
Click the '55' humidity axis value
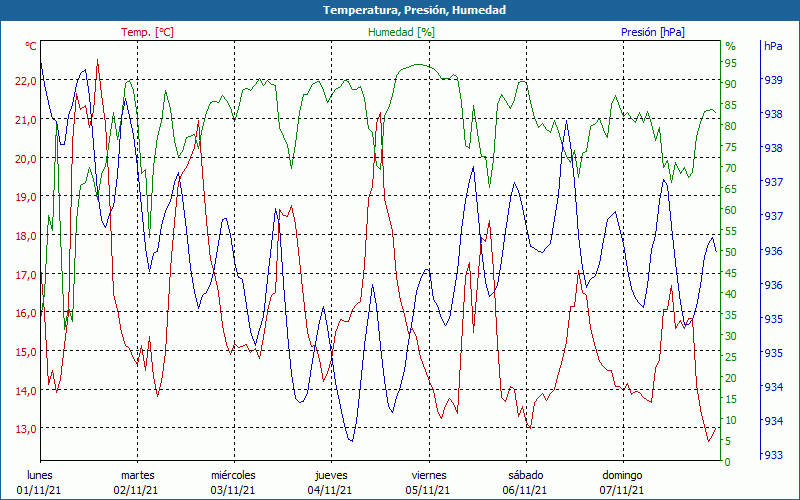[x=731, y=231]
